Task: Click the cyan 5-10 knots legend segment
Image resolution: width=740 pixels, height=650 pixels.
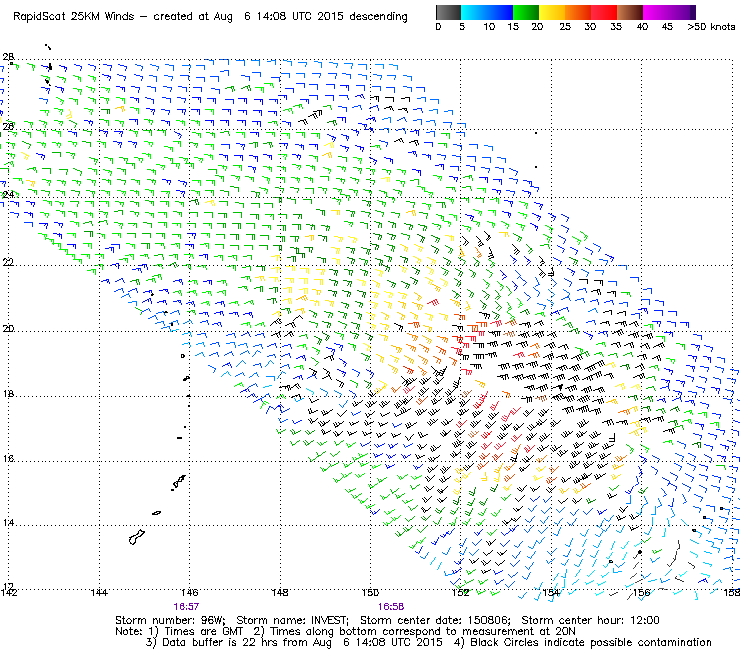Action: [473, 12]
